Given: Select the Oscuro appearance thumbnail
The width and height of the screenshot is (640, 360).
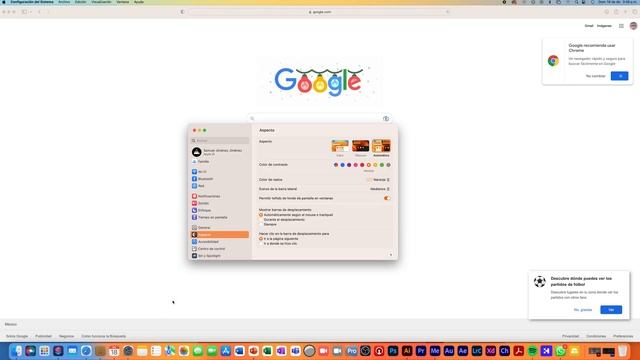Looking at the screenshot, I should (x=360, y=146).
